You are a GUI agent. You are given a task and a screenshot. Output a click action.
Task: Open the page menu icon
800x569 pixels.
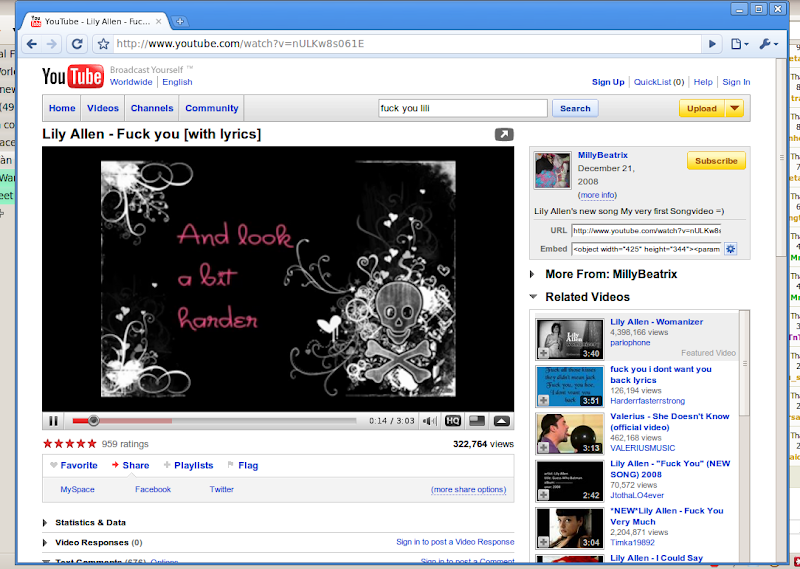[x=739, y=44]
